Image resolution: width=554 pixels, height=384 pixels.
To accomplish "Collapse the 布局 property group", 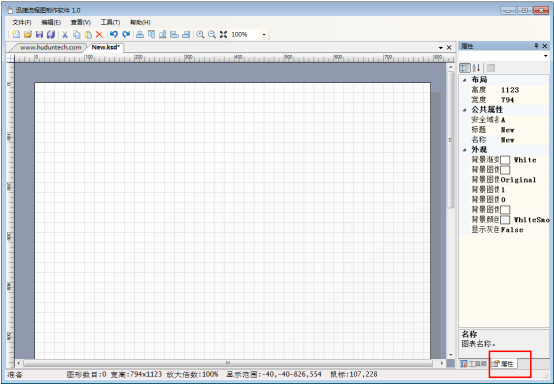I will (x=465, y=80).
